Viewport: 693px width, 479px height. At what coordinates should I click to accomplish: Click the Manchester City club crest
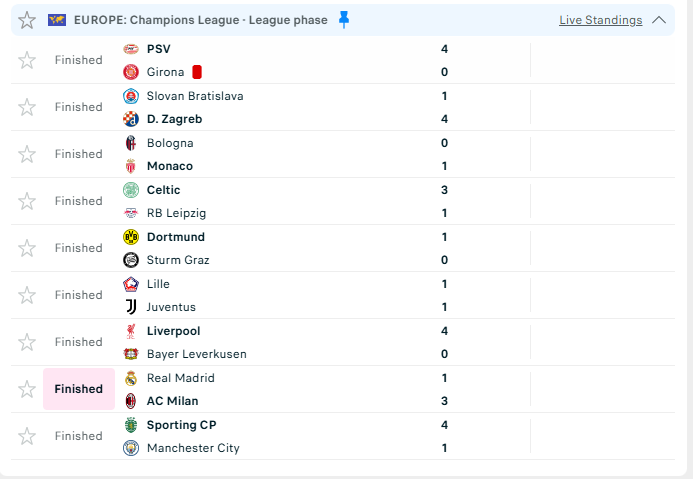131,448
